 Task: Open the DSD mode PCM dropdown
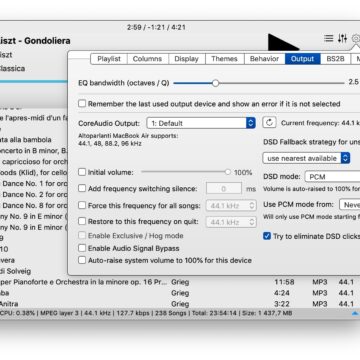[333, 177]
